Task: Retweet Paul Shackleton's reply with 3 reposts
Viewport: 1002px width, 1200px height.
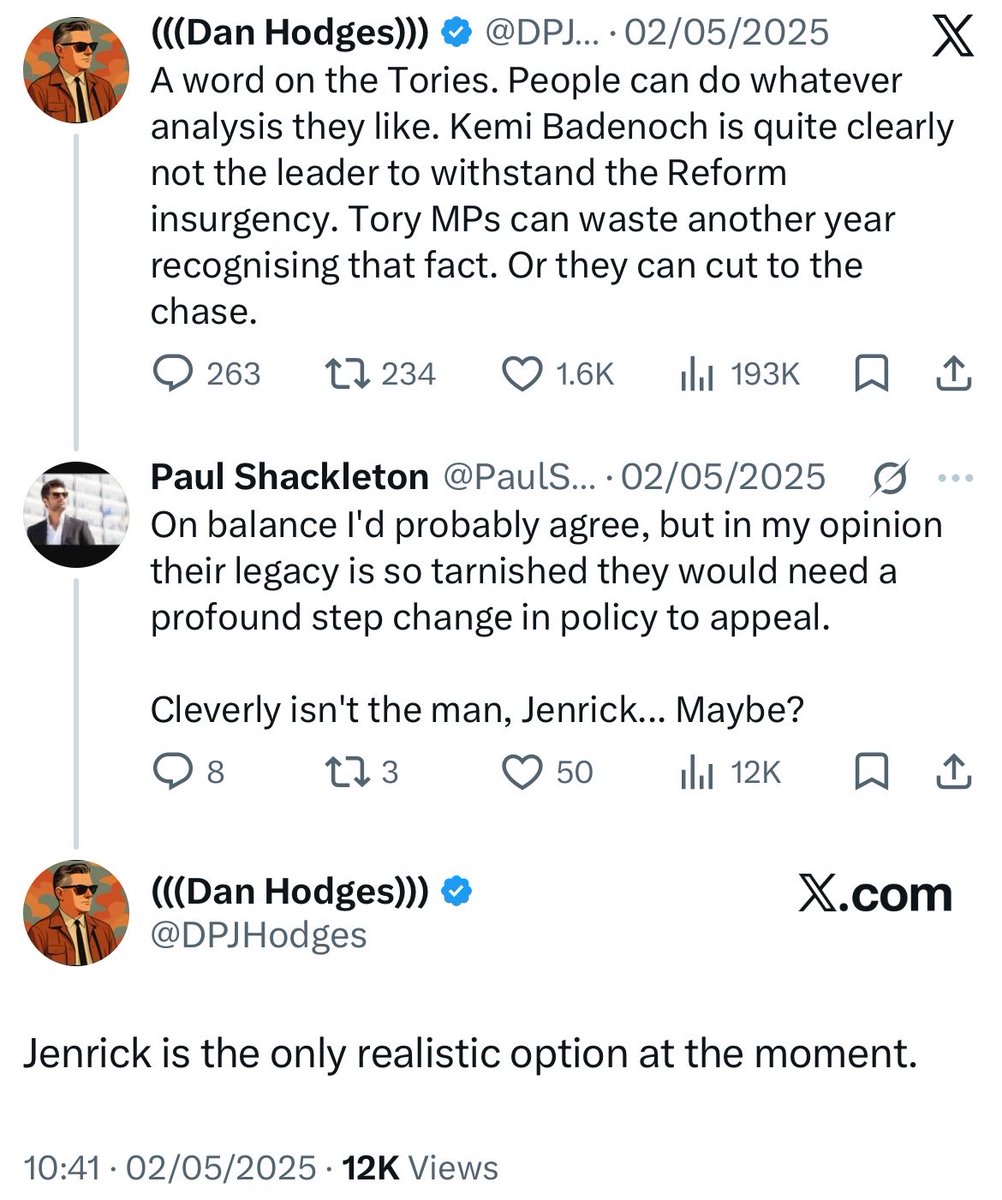Action: (350, 771)
